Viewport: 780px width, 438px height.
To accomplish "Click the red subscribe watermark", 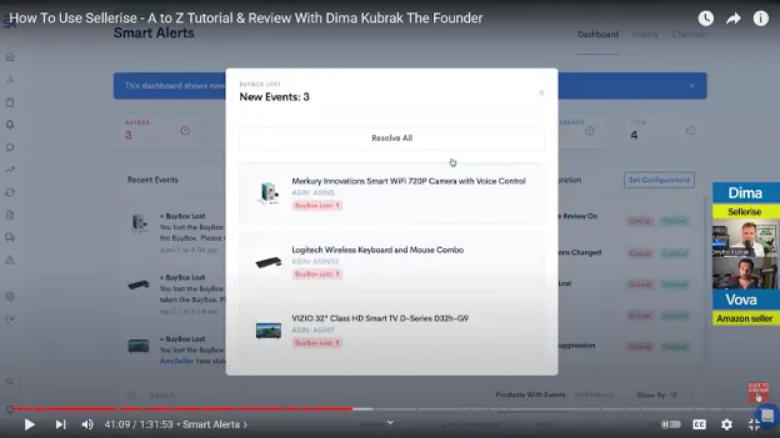I will coord(758,392).
